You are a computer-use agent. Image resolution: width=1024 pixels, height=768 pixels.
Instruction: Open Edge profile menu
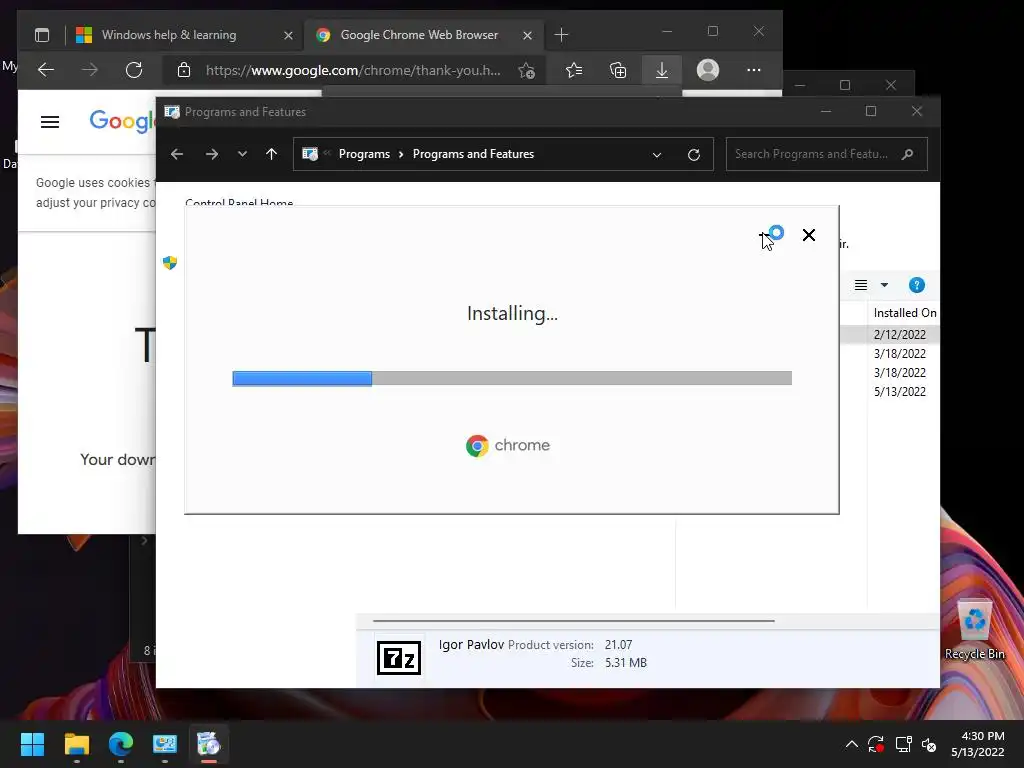pyautogui.click(x=708, y=70)
